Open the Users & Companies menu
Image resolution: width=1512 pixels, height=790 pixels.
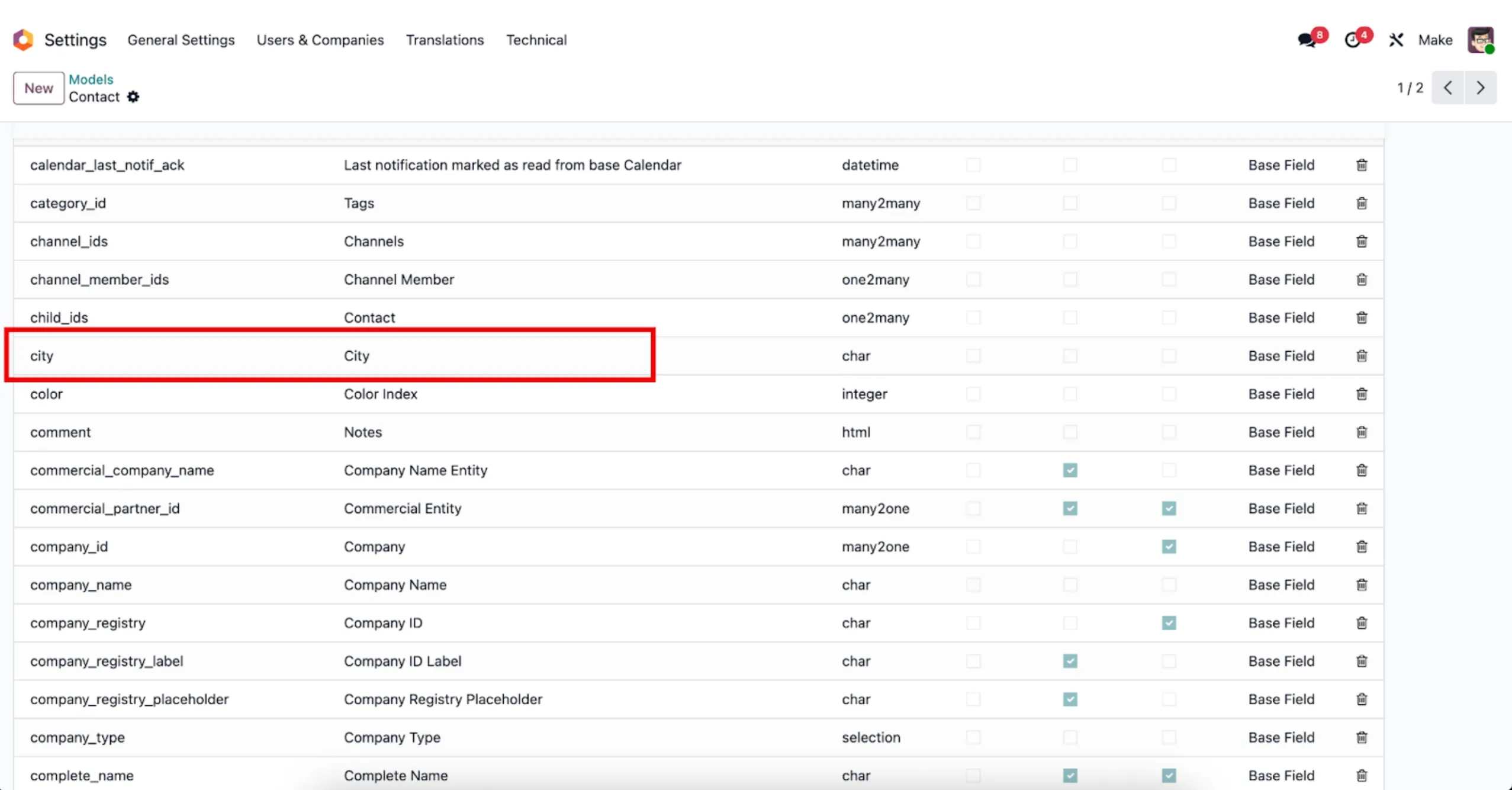click(320, 40)
